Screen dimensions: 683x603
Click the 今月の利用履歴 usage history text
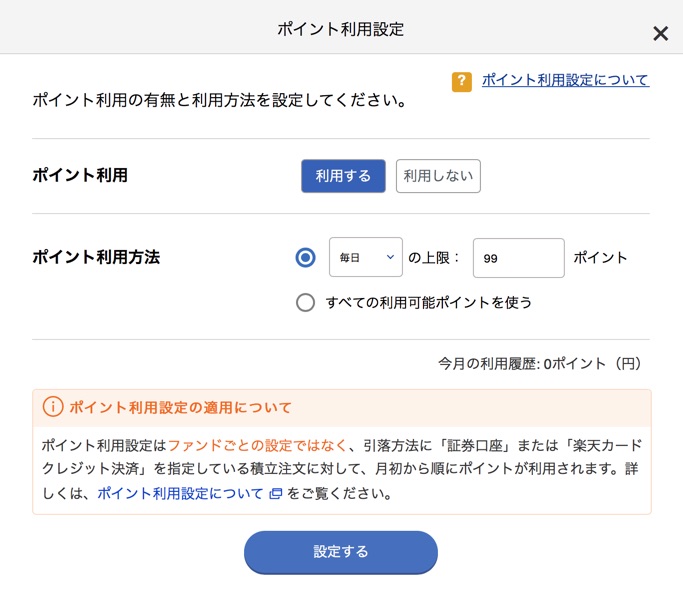click(540, 364)
